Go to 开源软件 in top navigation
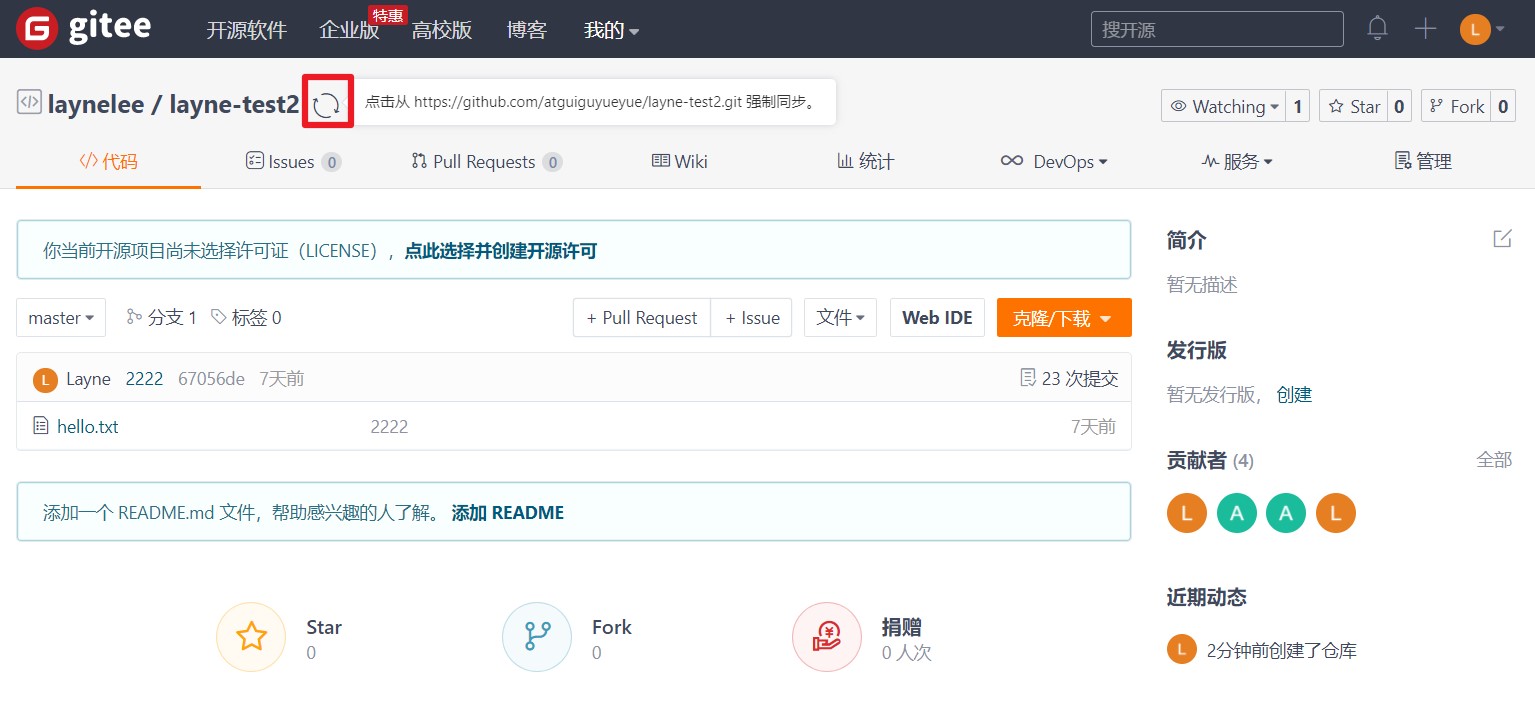Screen dimensions: 1535x705 [x=246, y=30]
